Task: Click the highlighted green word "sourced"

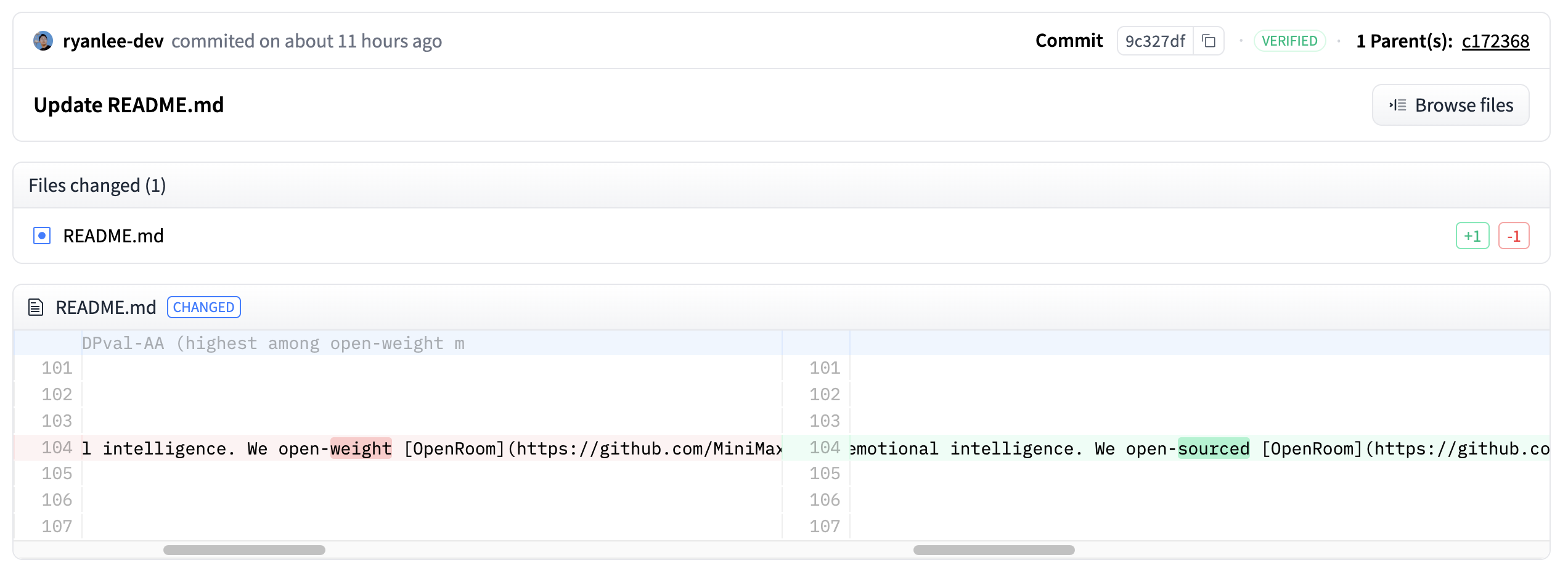Action: pos(1213,448)
